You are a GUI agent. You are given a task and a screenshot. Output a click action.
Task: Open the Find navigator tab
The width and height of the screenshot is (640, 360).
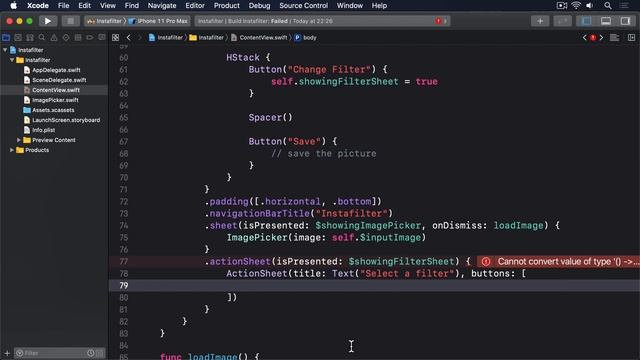tap(42, 38)
